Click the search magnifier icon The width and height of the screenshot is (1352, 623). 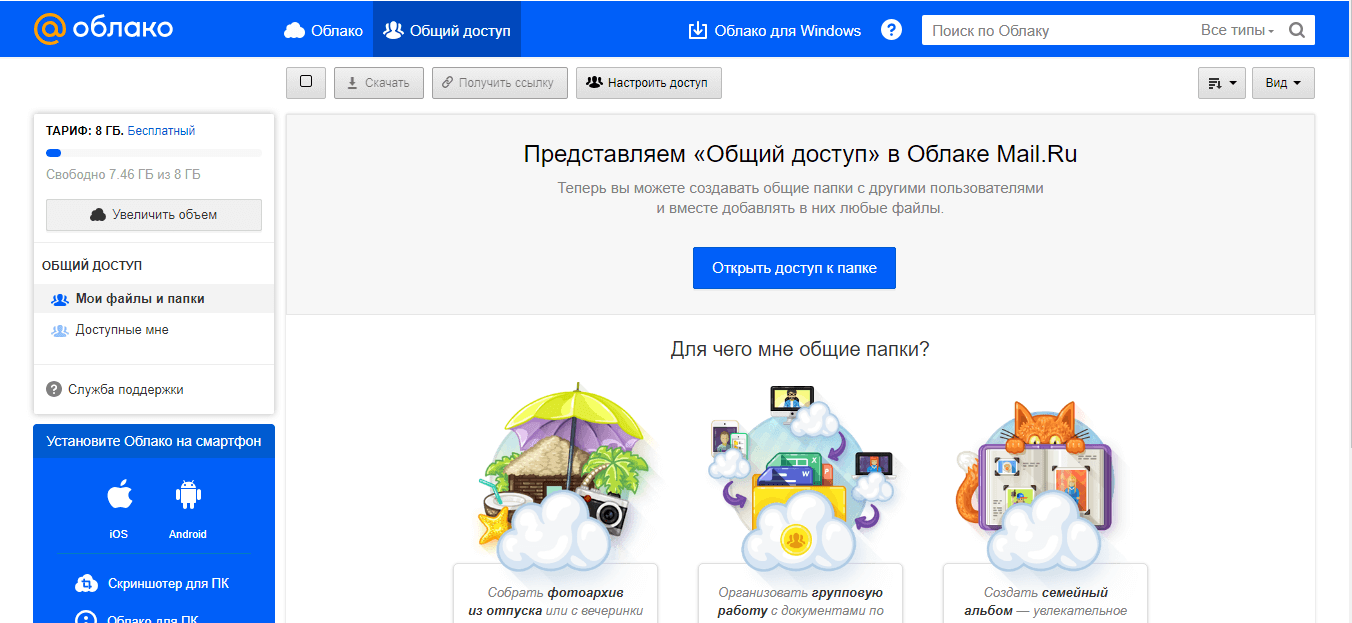tap(1297, 30)
